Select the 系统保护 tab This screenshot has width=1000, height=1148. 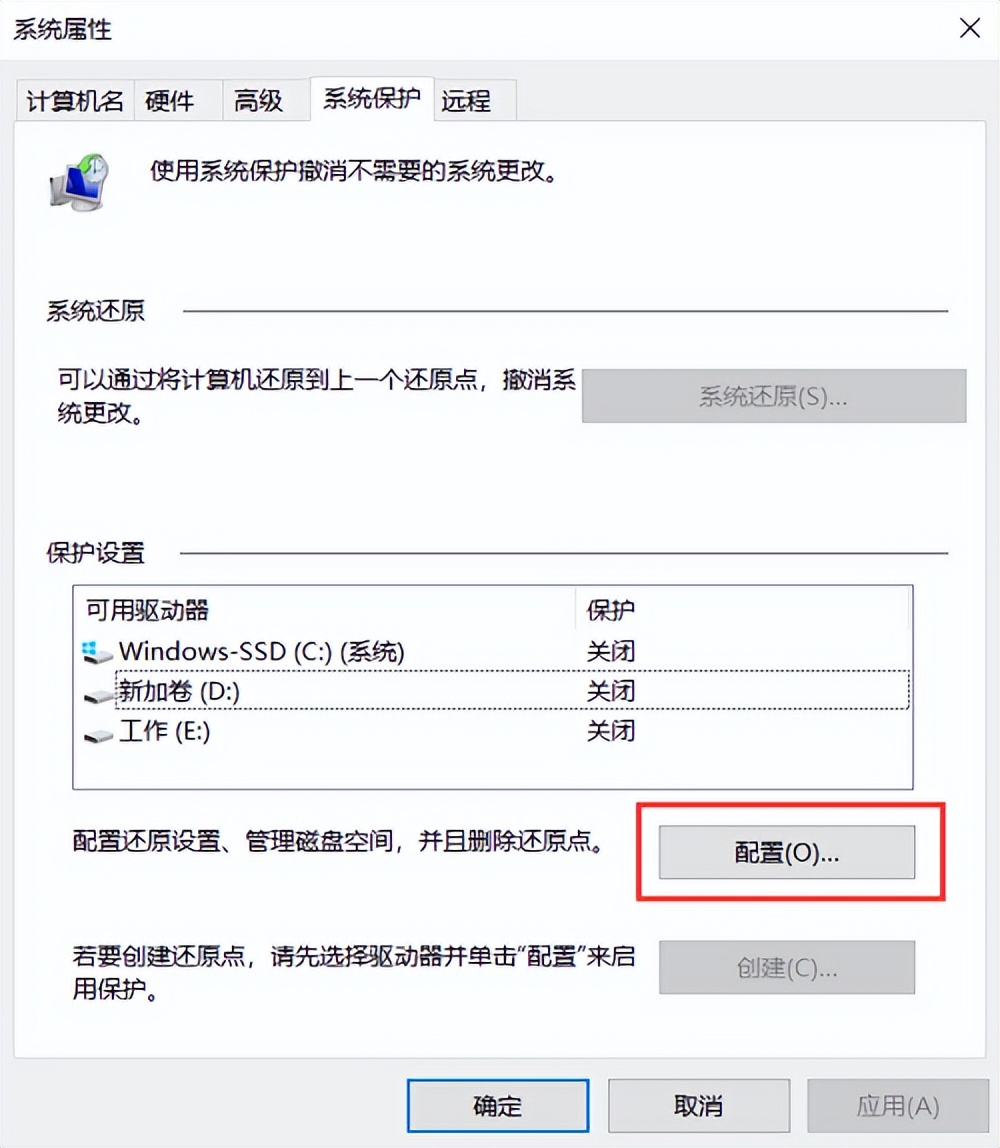tap(371, 100)
